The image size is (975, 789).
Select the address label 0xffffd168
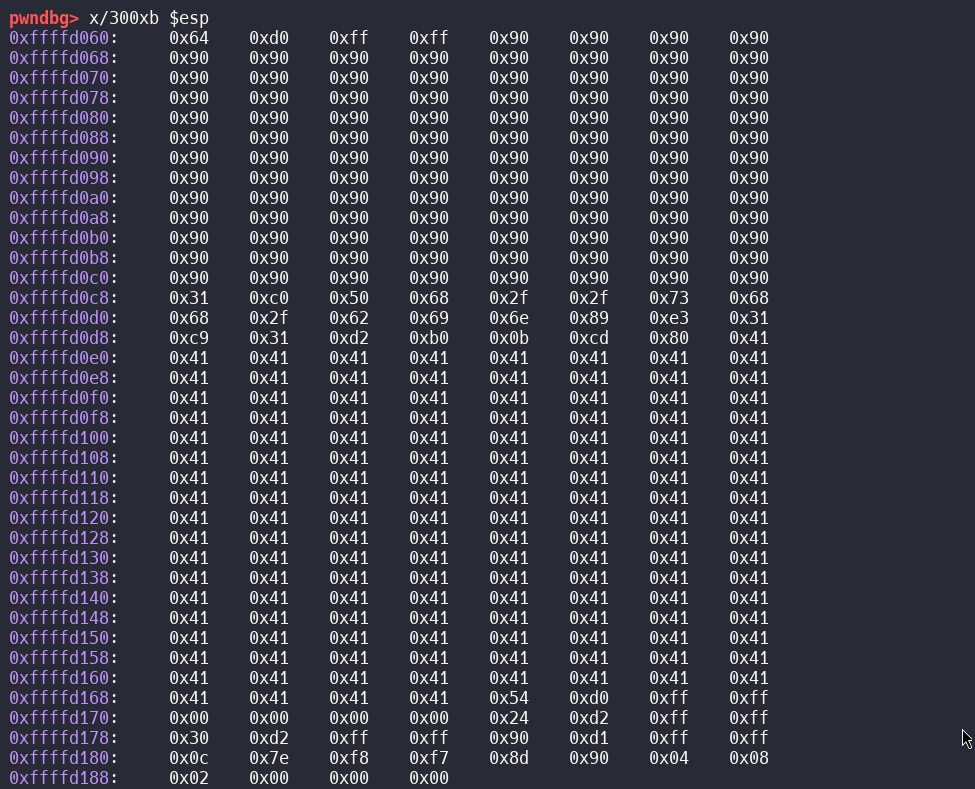59,698
